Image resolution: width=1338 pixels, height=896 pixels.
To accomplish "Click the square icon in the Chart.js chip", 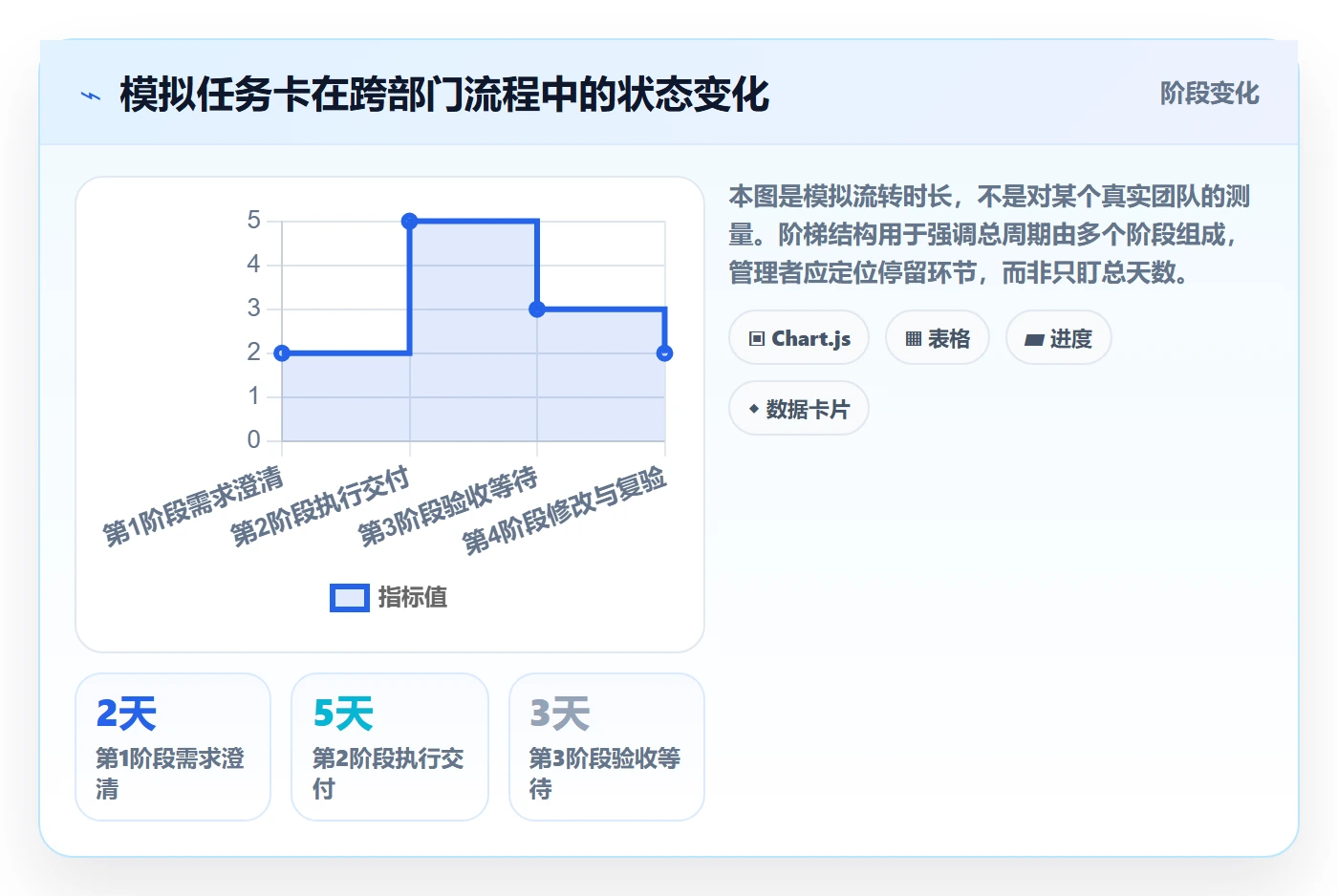I will click(x=757, y=338).
